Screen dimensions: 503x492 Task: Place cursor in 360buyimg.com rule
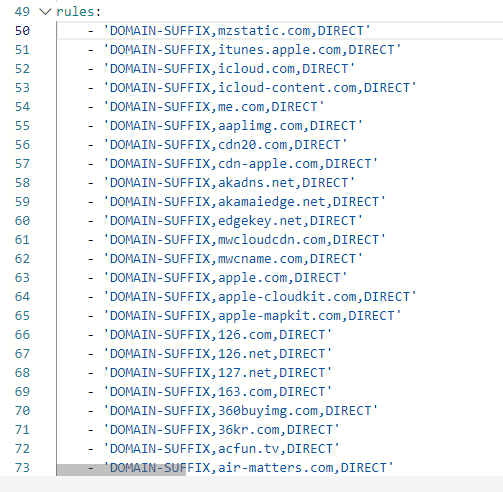click(241, 411)
